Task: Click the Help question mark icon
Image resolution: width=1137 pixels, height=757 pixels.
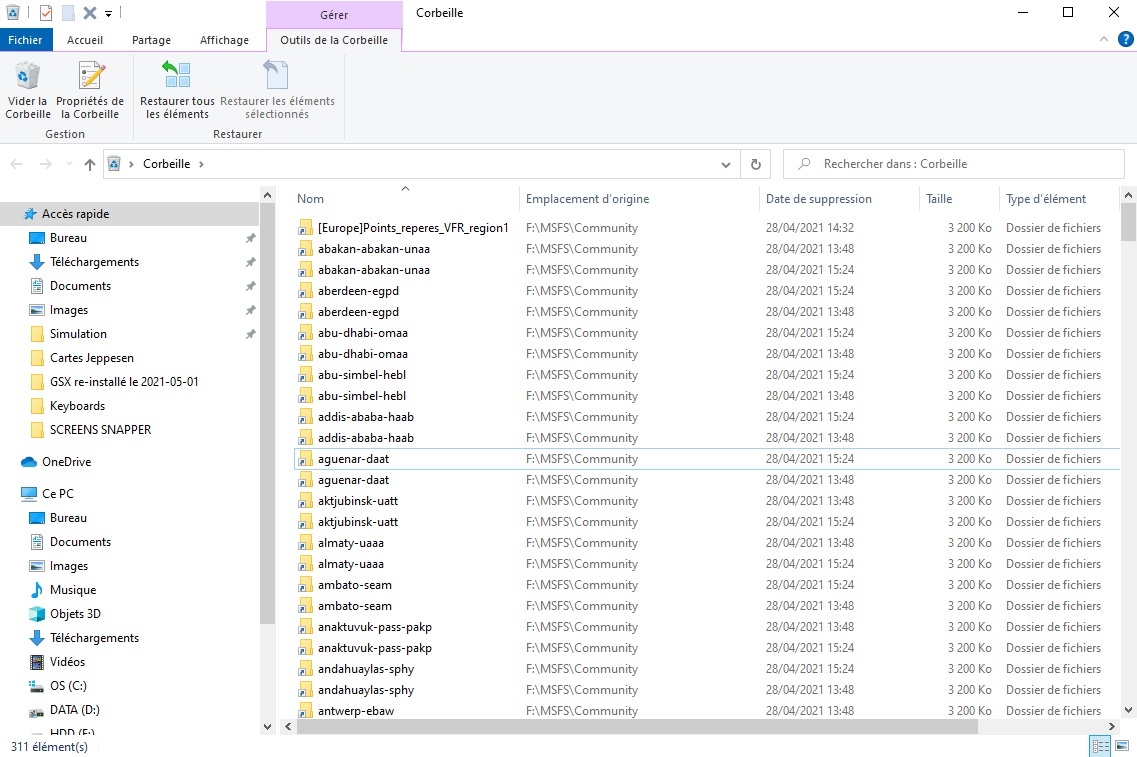Action: pos(1125,39)
